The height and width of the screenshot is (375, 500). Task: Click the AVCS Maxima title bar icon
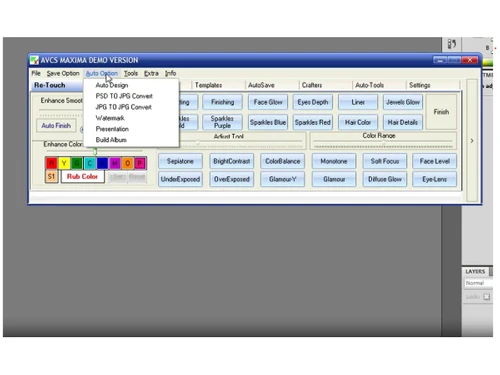click(x=34, y=60)
